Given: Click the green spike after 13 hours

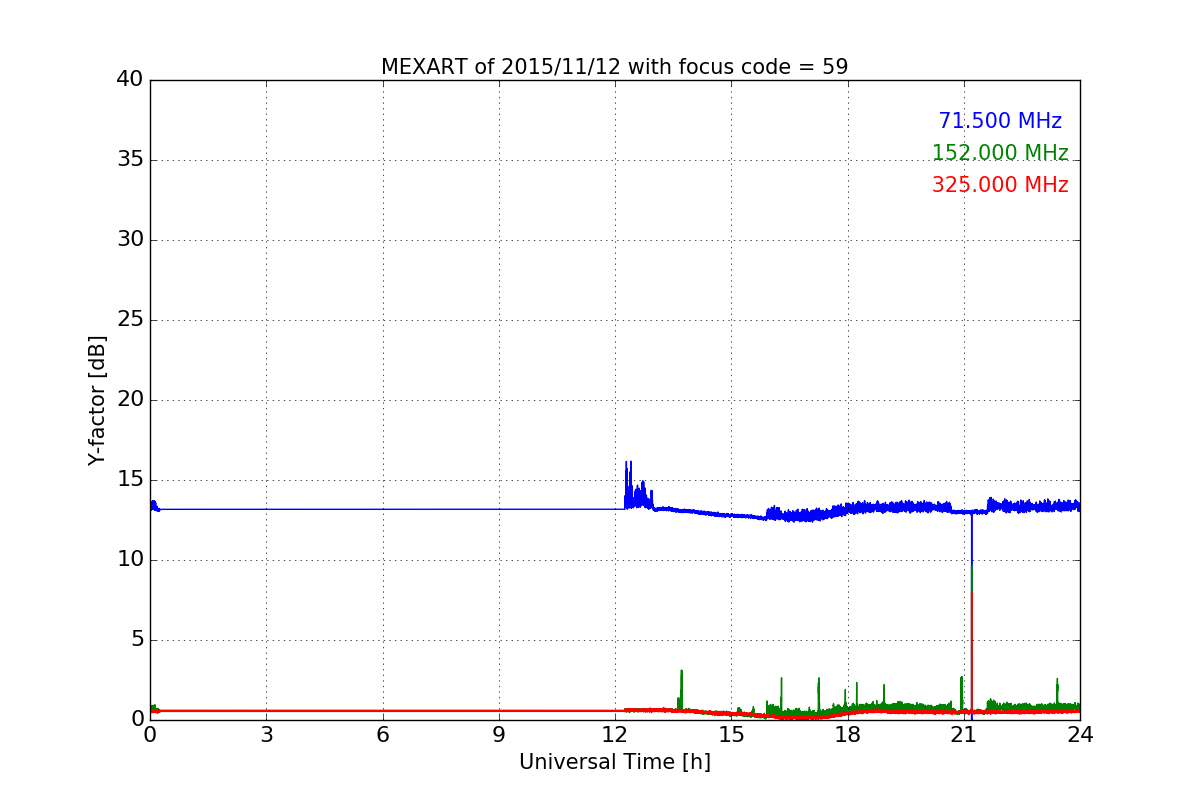Looking at the screenshot, I should click(x=681, y=690).
